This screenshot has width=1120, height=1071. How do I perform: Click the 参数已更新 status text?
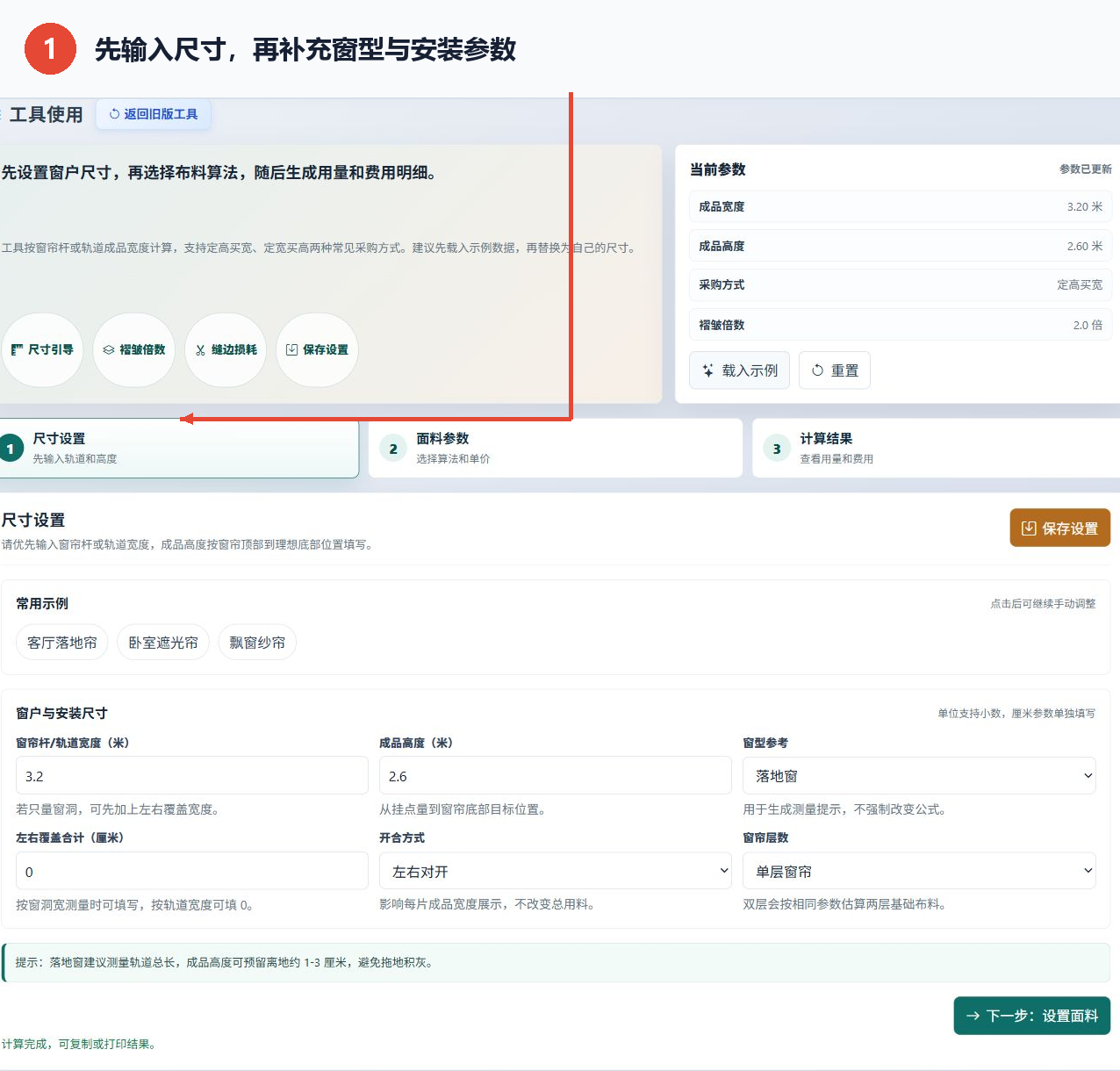pos(1085,169)
